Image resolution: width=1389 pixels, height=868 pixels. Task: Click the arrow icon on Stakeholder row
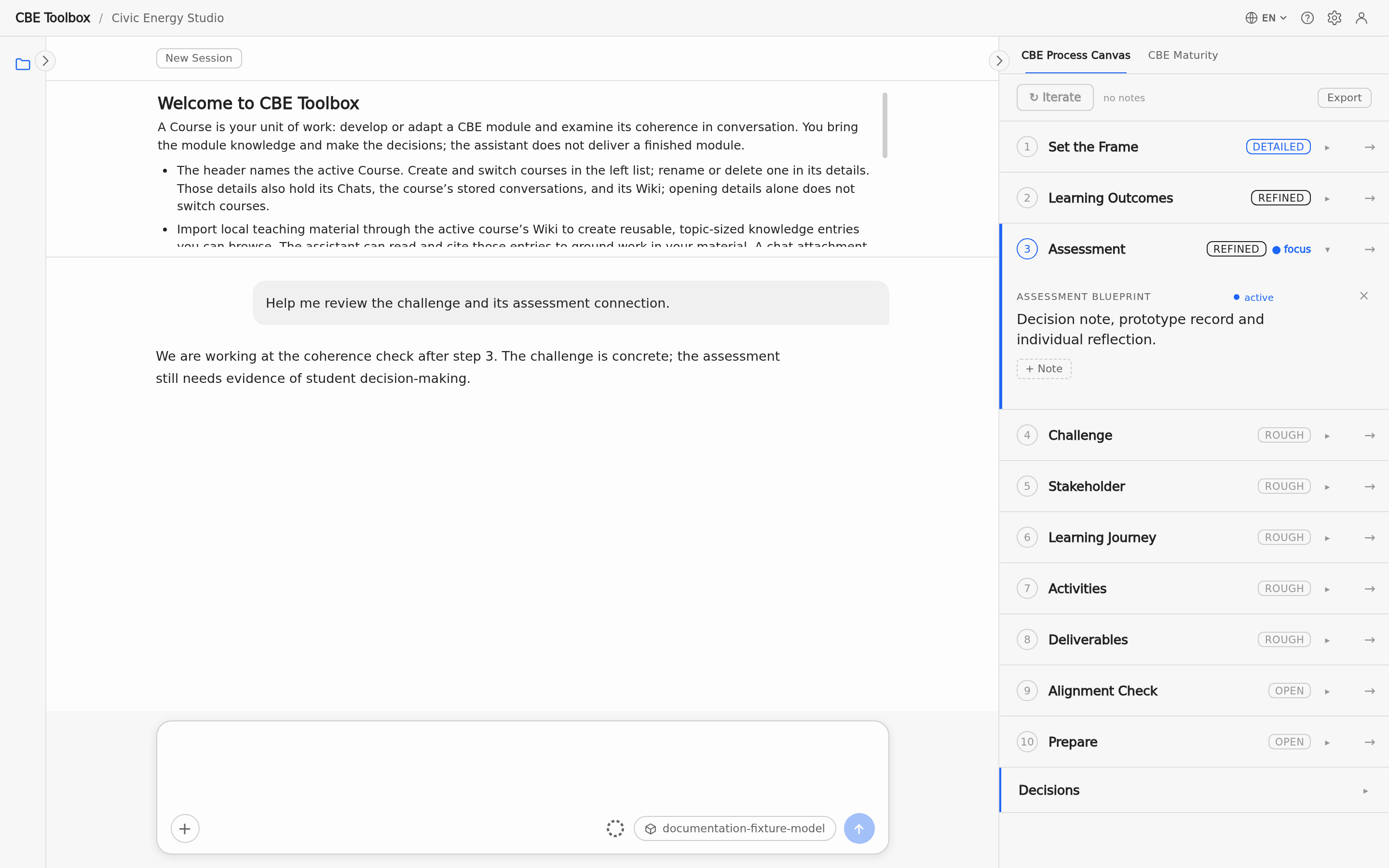1370,486
